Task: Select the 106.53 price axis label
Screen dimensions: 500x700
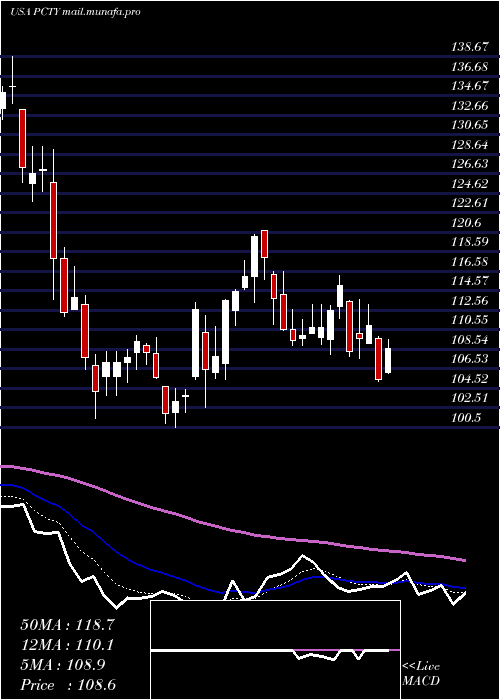Action: pos(470,358)
